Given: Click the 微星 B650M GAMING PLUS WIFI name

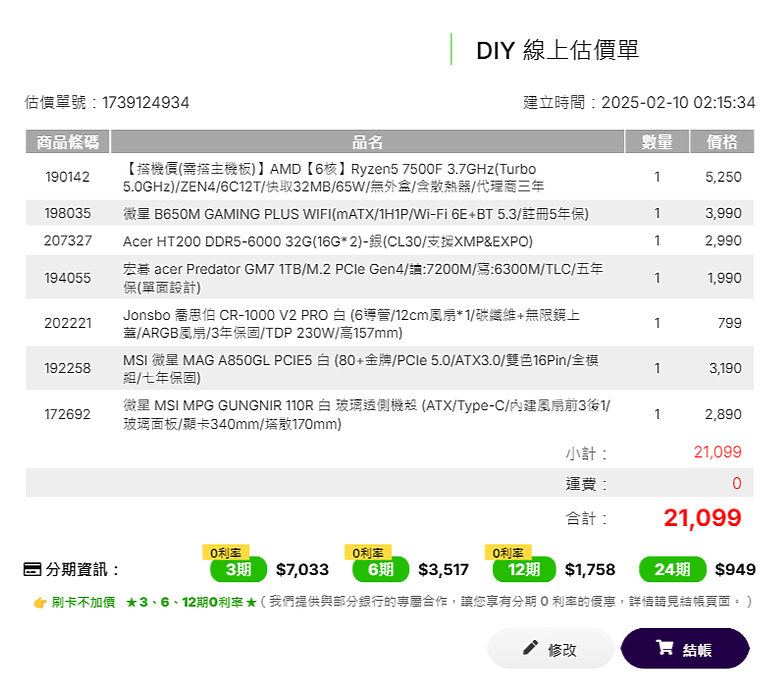Looking at the screenshot, I should [x=356, y=214].
